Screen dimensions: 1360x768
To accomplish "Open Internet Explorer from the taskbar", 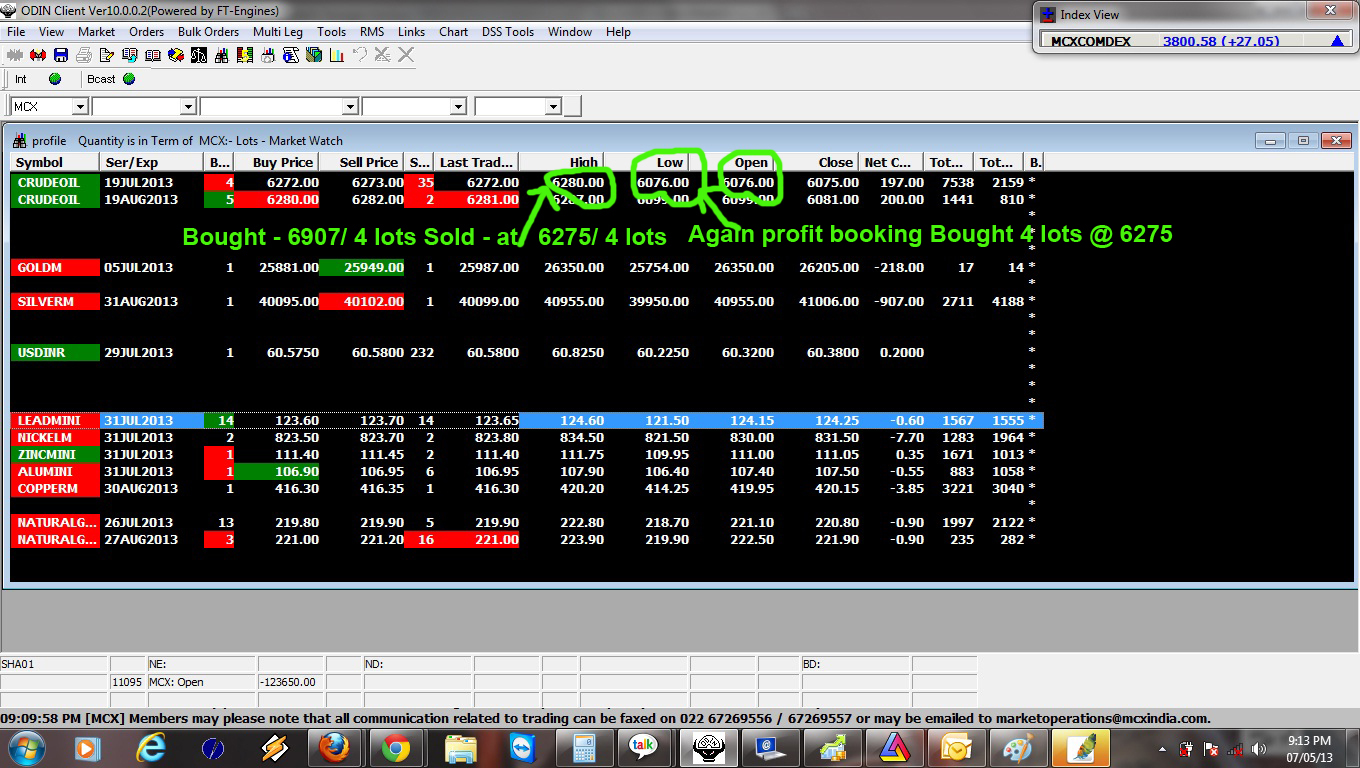I will click(x=151, y=747).
